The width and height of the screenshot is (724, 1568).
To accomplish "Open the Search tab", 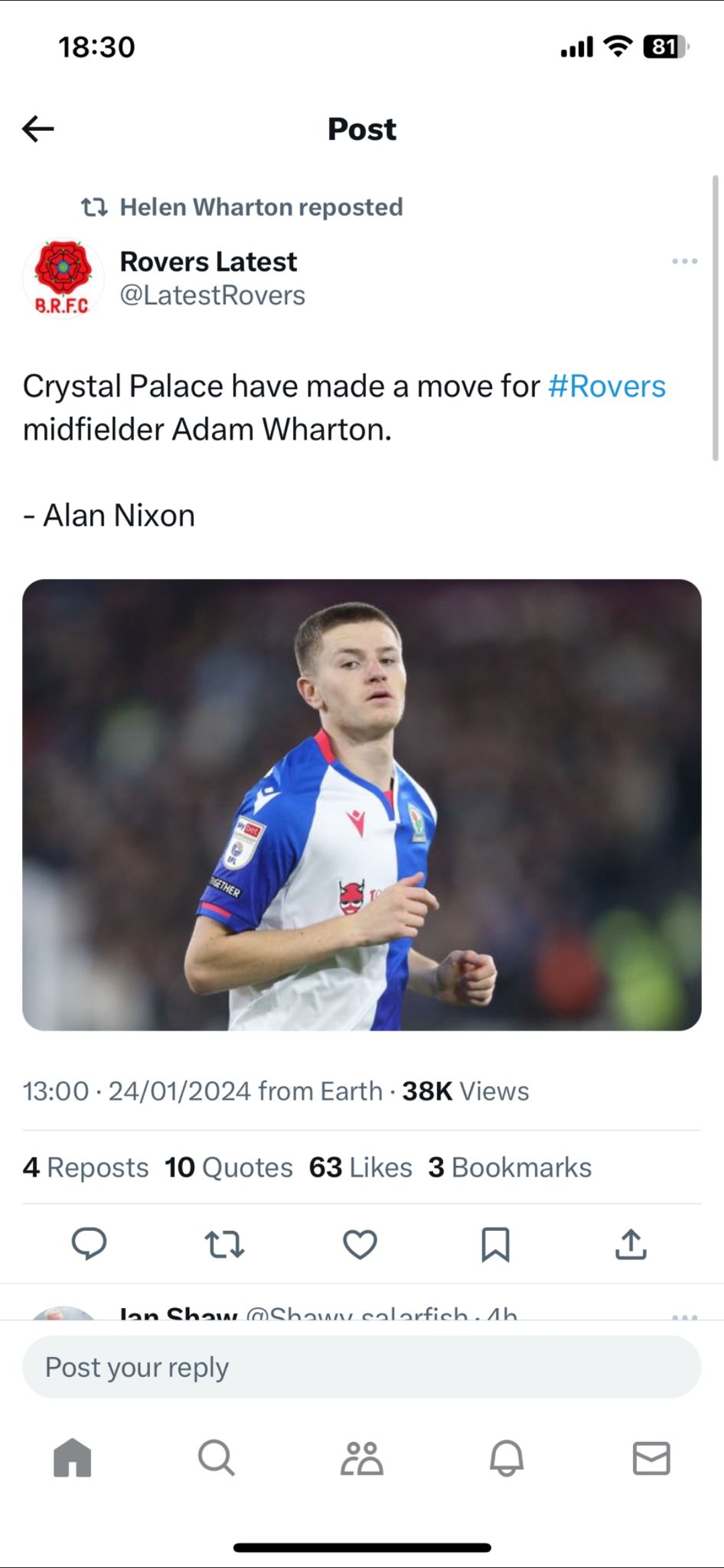I will [216, 1457].
